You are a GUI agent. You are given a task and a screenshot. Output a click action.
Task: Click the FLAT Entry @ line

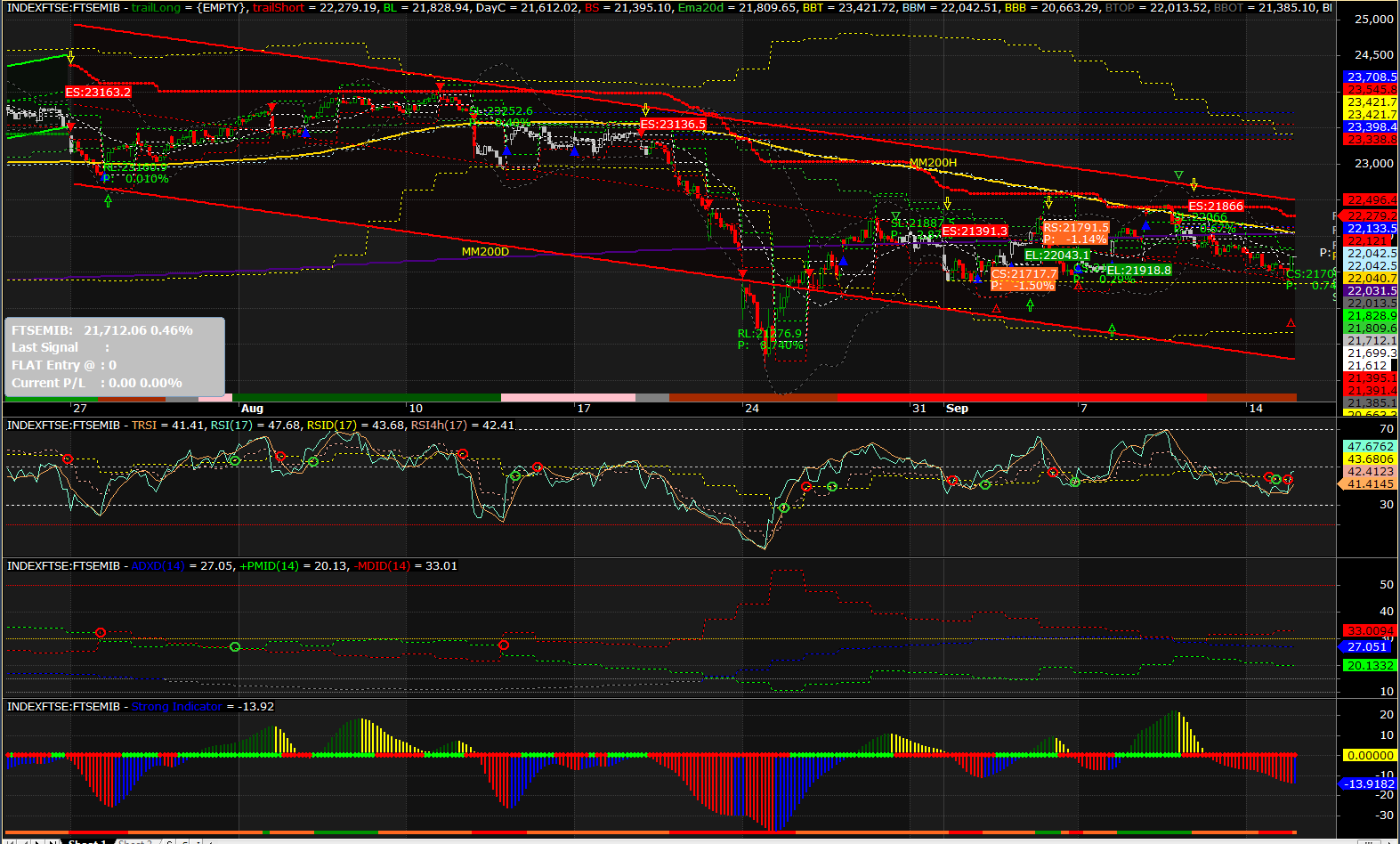click(64, 365)
